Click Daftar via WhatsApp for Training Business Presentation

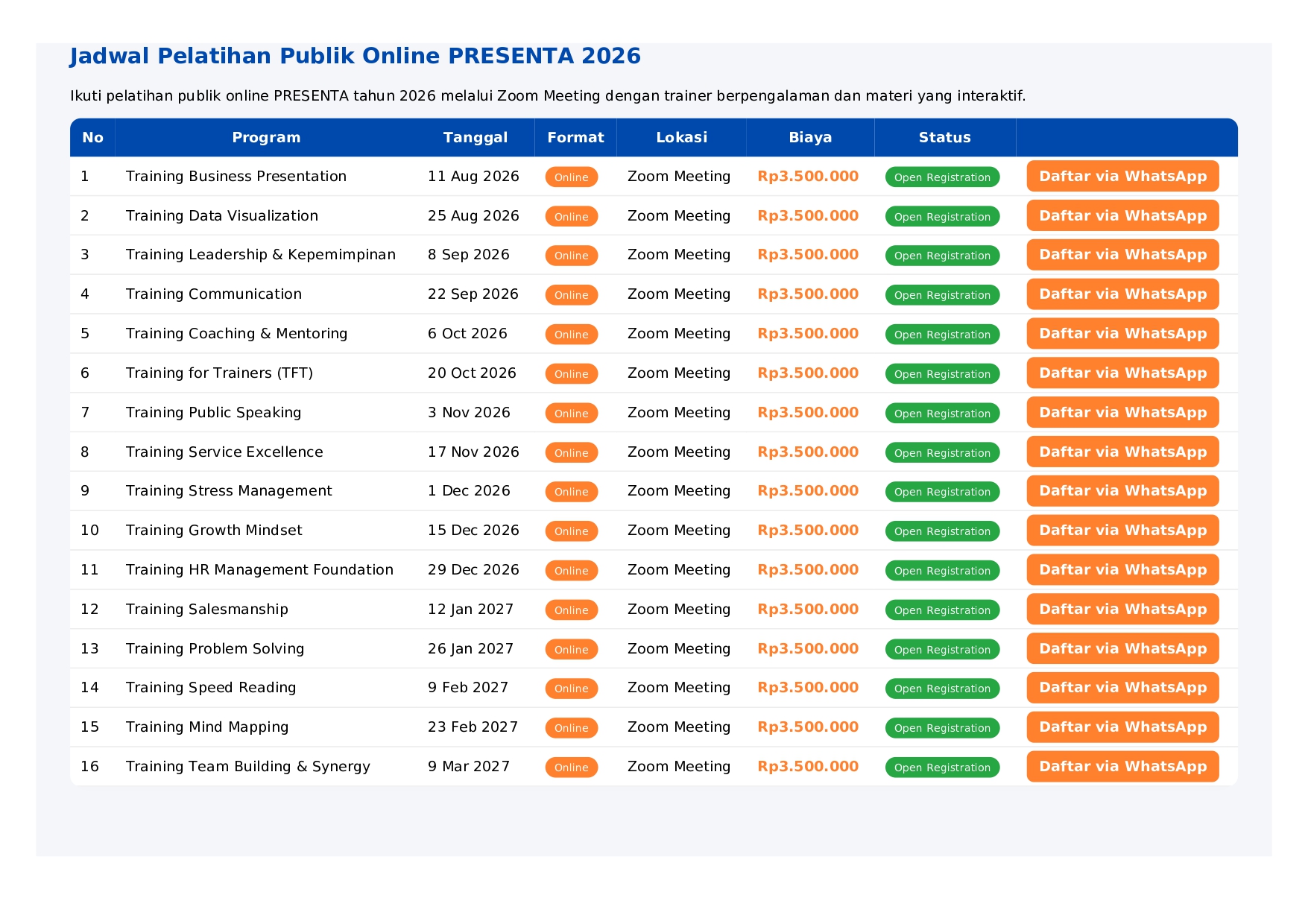click(x=1122, y=176)
